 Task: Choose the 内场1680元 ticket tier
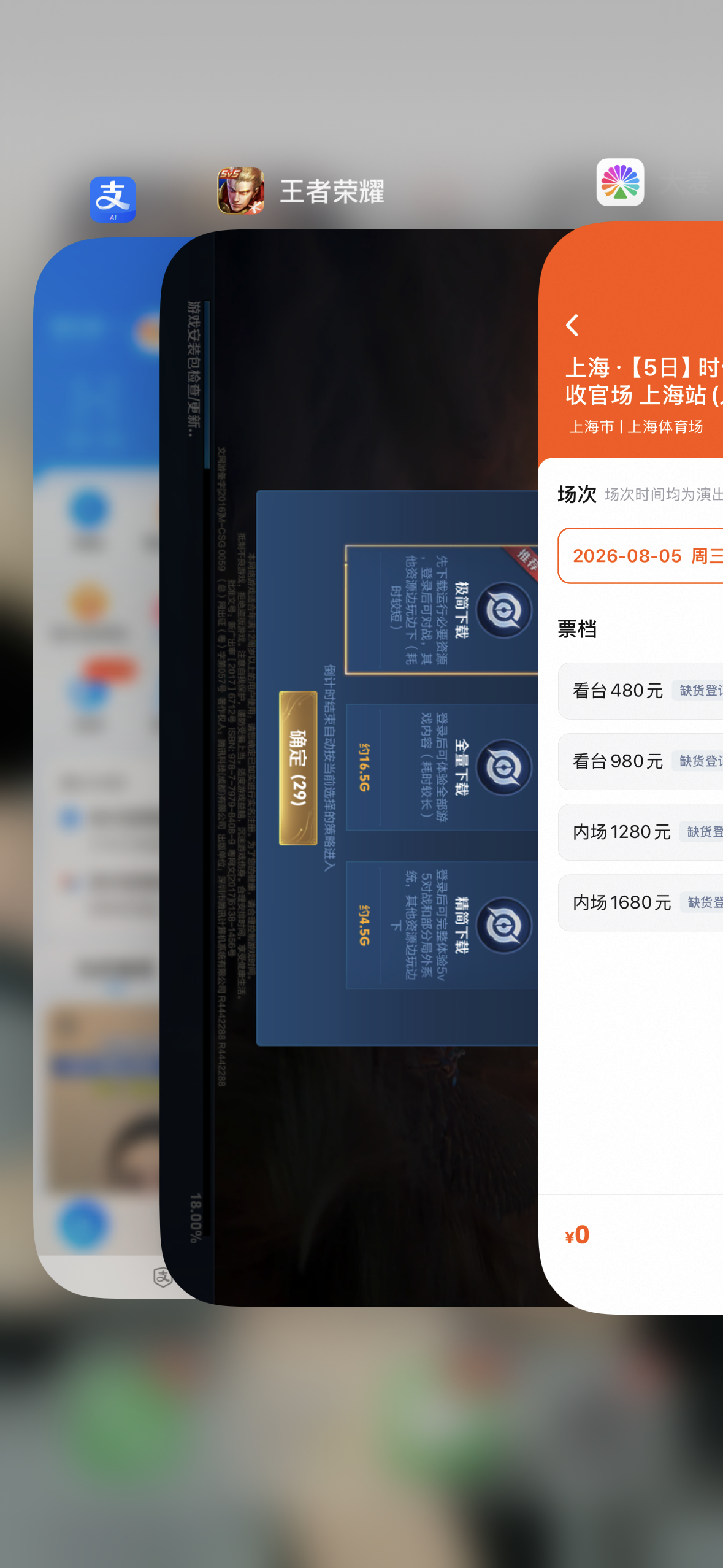pos(640,902)
